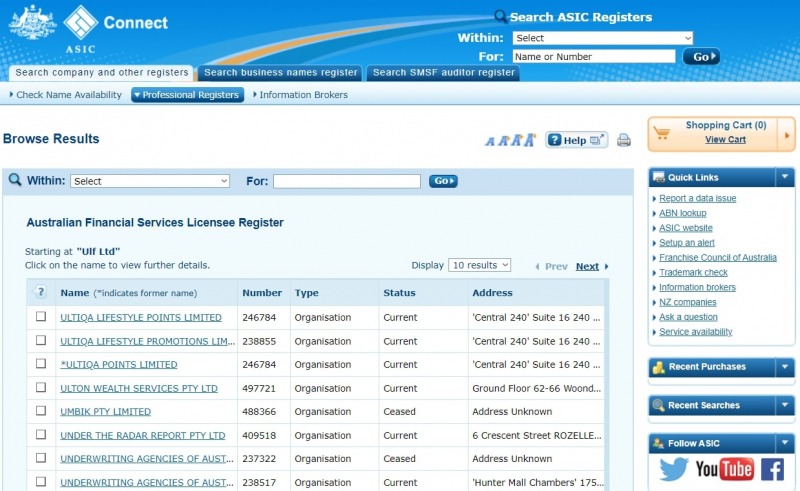This screenshot has height=491, width=800.
Task: Tick checkbox for UNDERWRITING AGENCIES number 237322
Action: (x=41, y=458)
